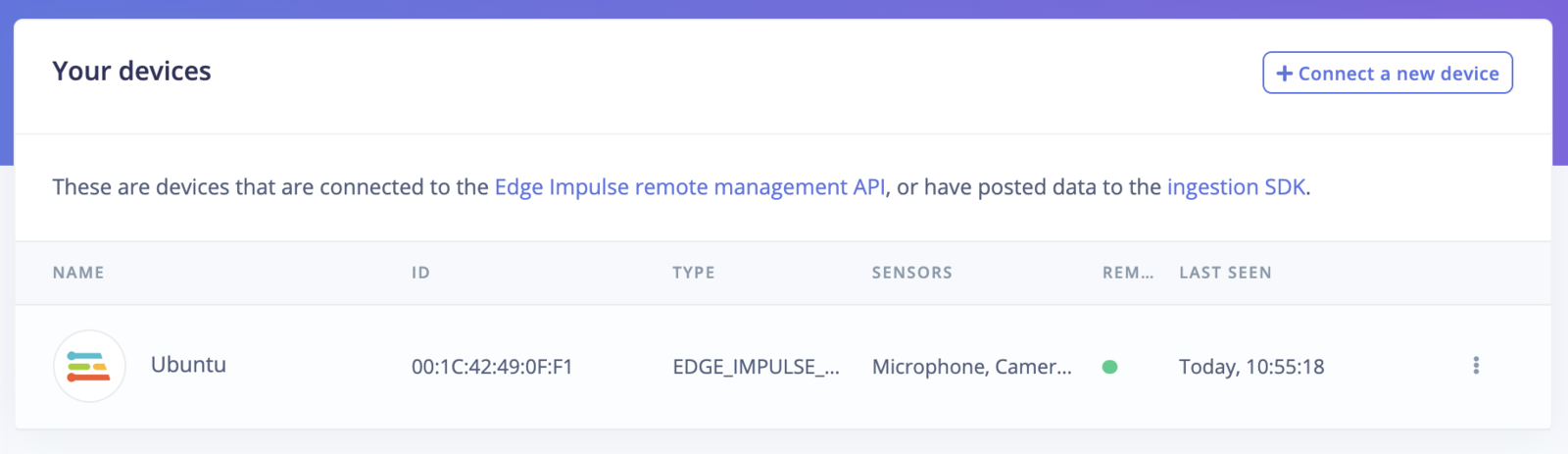Click the Your devices heading
Screen dimensions: 1568x454
[x=131, y=71]
